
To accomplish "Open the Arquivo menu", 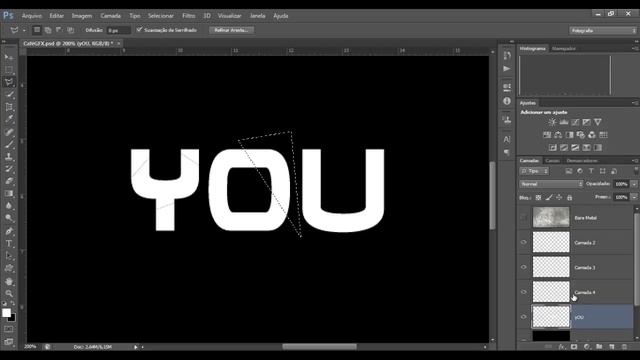I will (x=32, y=16).
